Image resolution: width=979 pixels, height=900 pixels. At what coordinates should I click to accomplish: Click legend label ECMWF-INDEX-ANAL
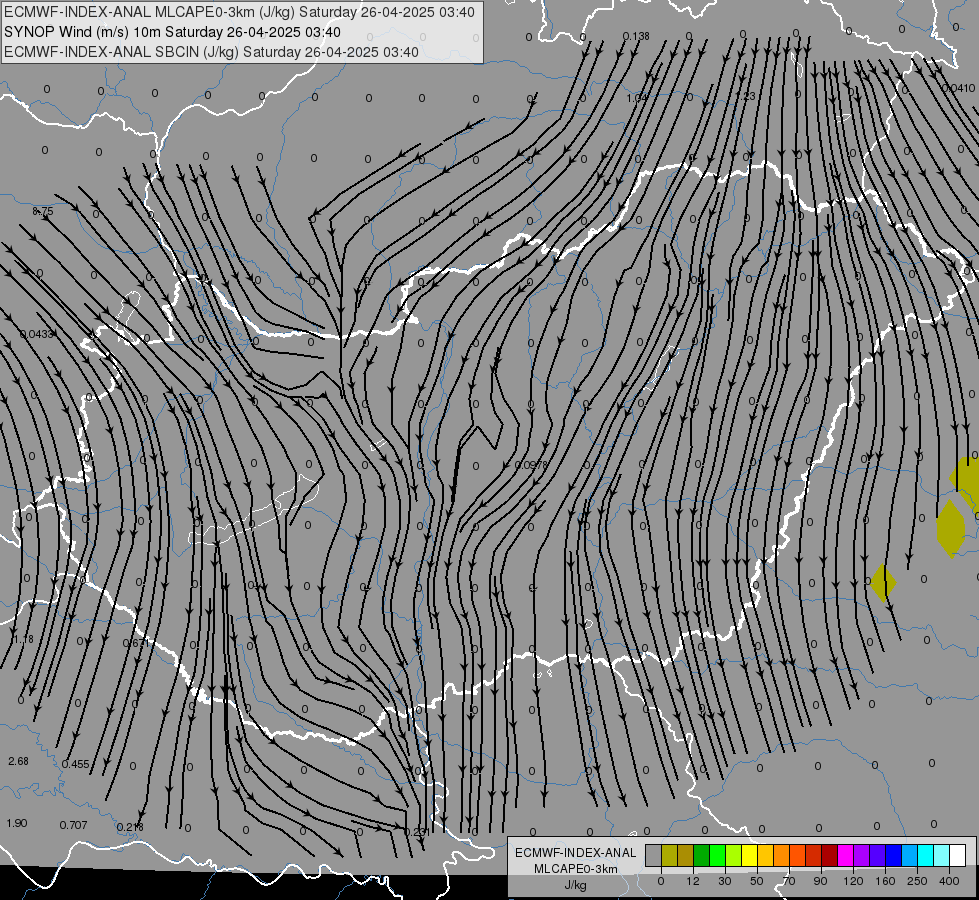point(576,853)
